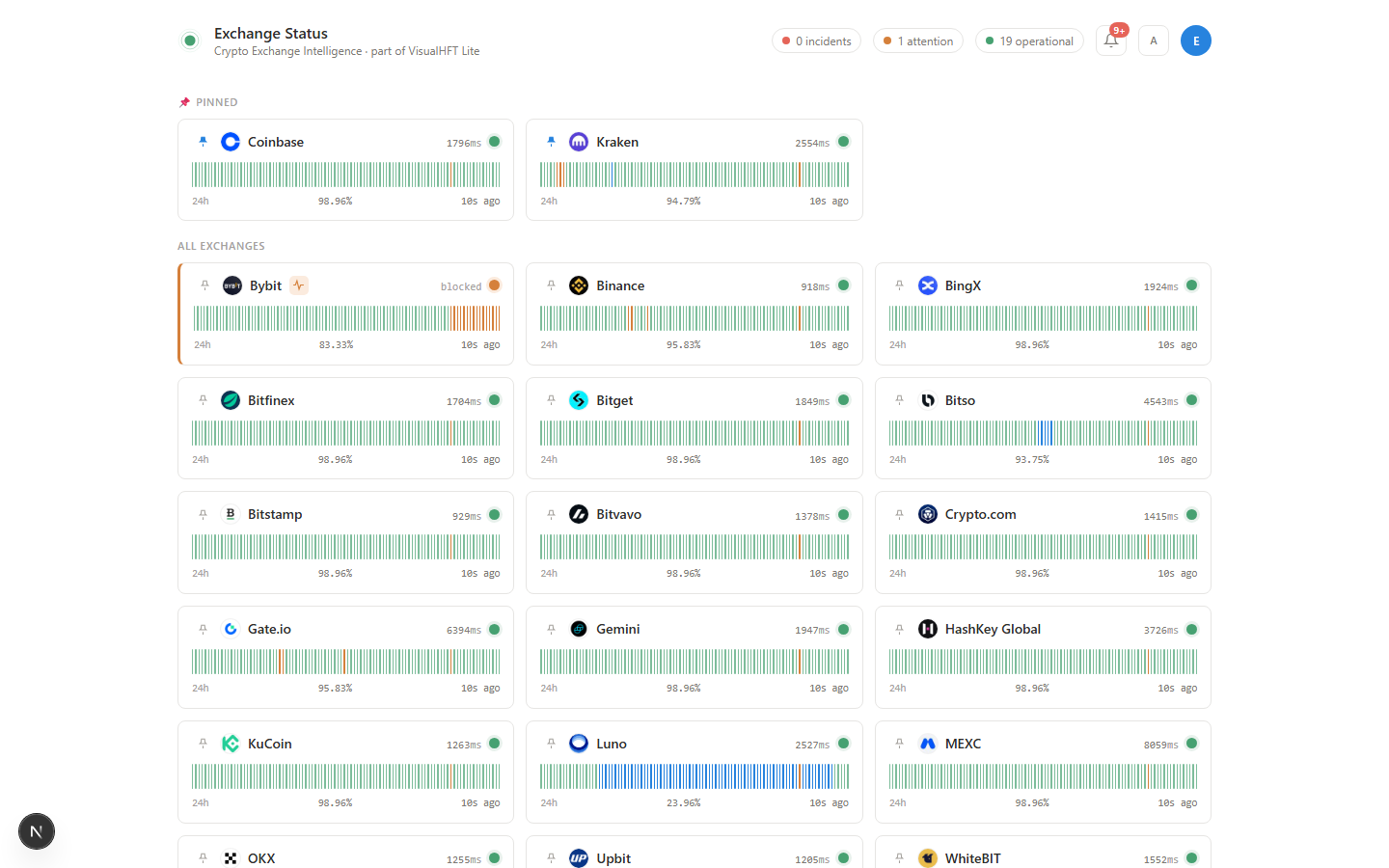The height and width of the screenshot is (868, 1389).
Task: Filter by 19 operational pill
Action: tap(1029, 41)
